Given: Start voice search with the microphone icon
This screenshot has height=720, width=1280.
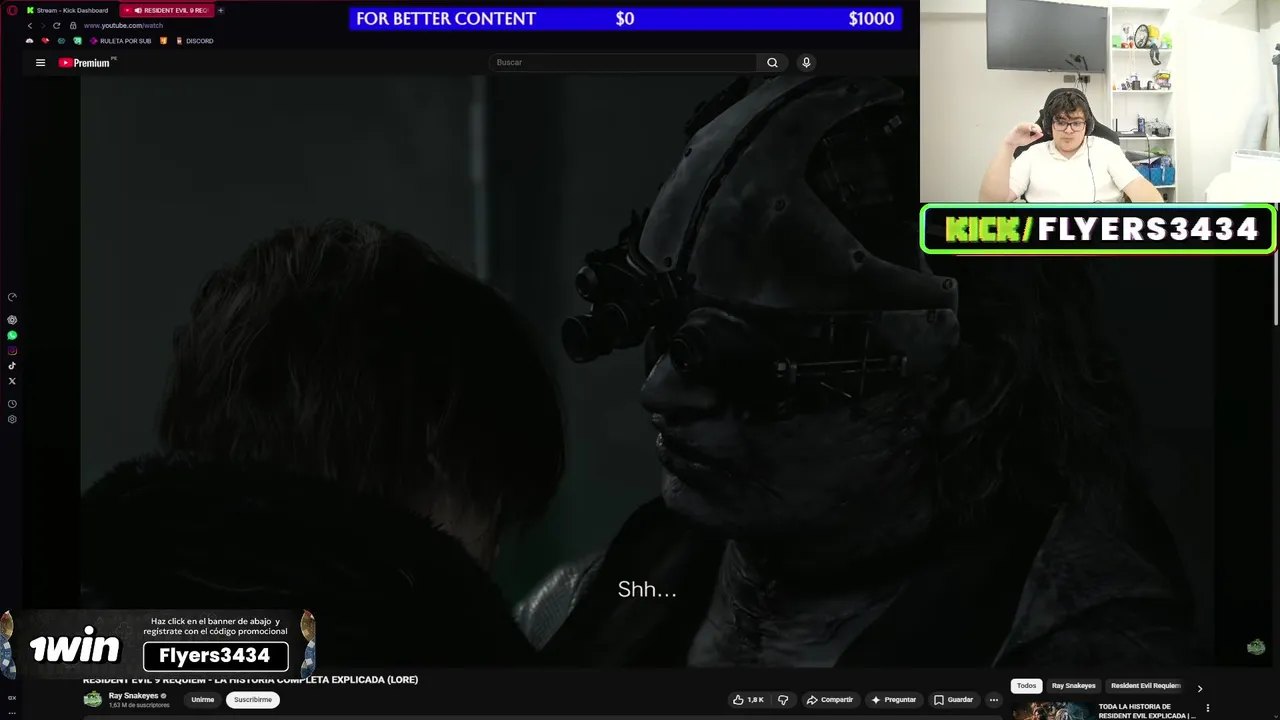Looking at the screenshot, I should point(806,62).
